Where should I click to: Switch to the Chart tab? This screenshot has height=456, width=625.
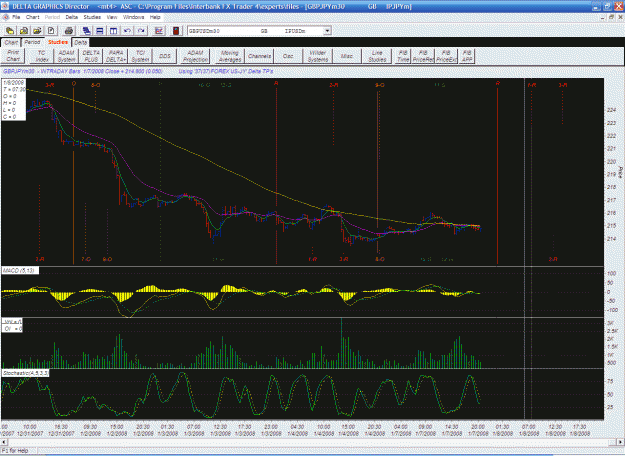tap(11, 42)
